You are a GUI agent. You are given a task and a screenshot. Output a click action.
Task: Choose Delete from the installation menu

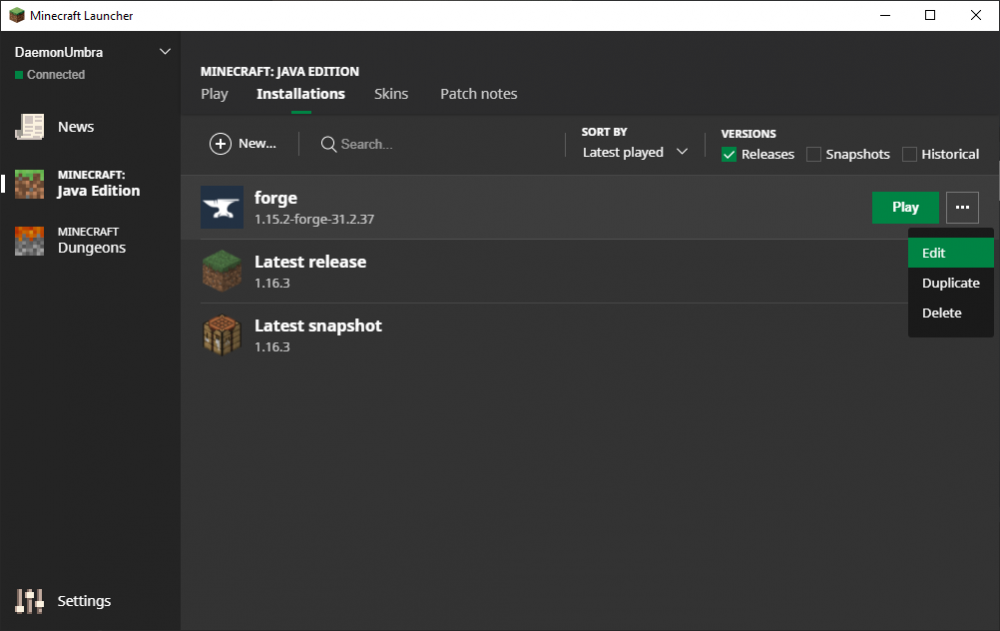[941, 313]
